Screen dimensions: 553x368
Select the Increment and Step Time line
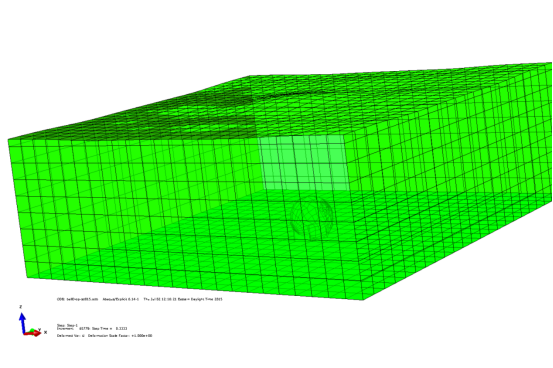click(92, 328)
